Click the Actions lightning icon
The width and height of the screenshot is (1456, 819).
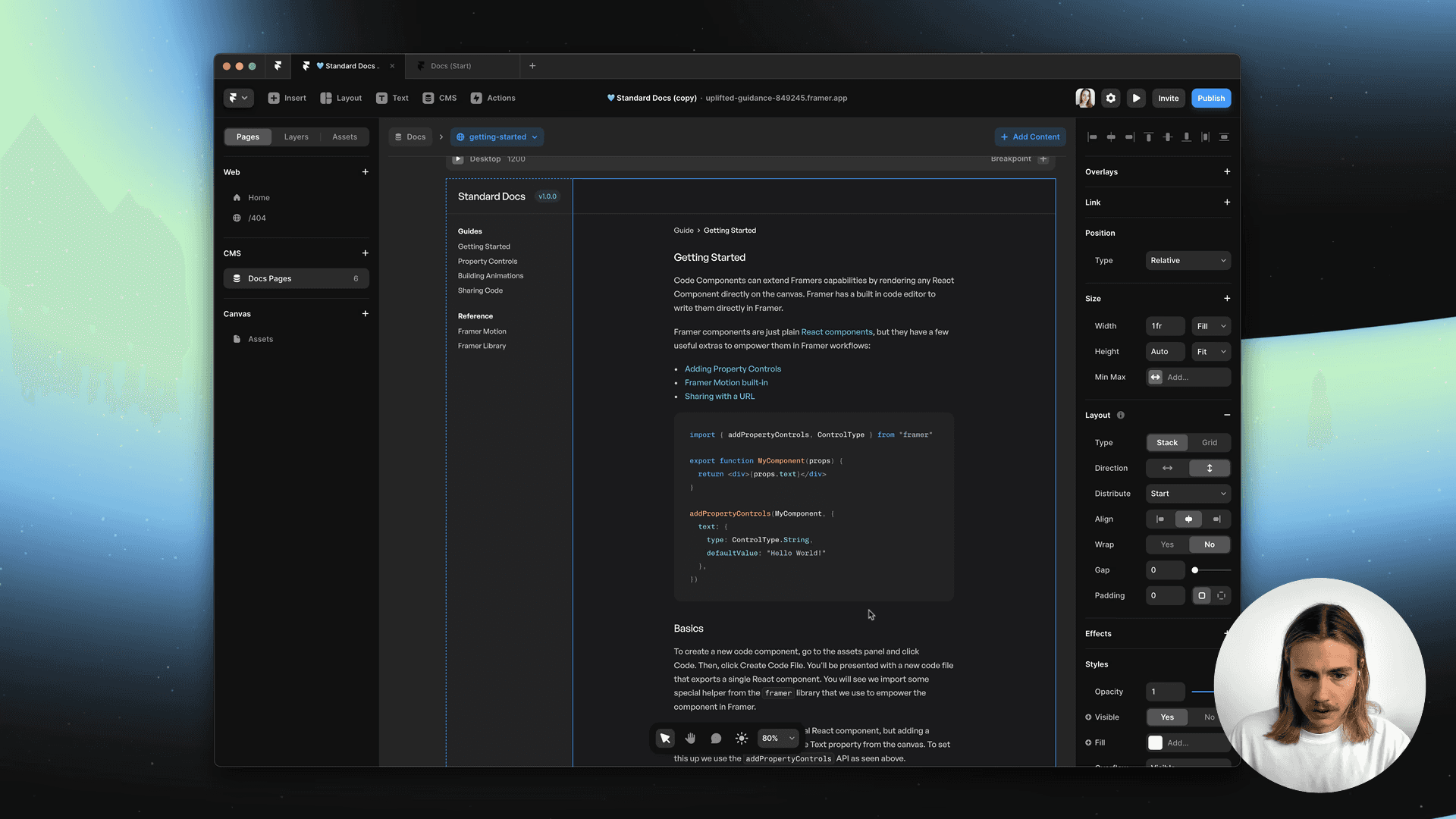476,98
